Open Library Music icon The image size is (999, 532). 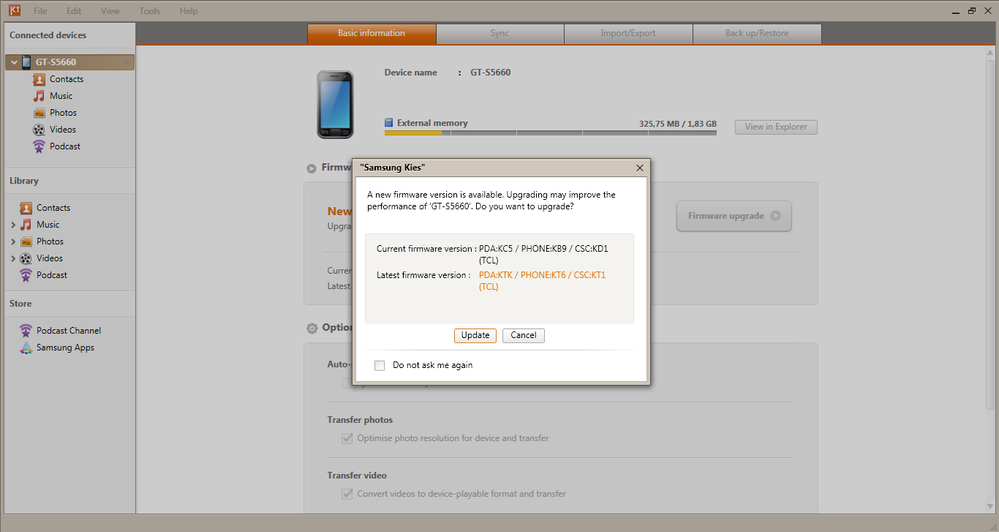(25, 224)
